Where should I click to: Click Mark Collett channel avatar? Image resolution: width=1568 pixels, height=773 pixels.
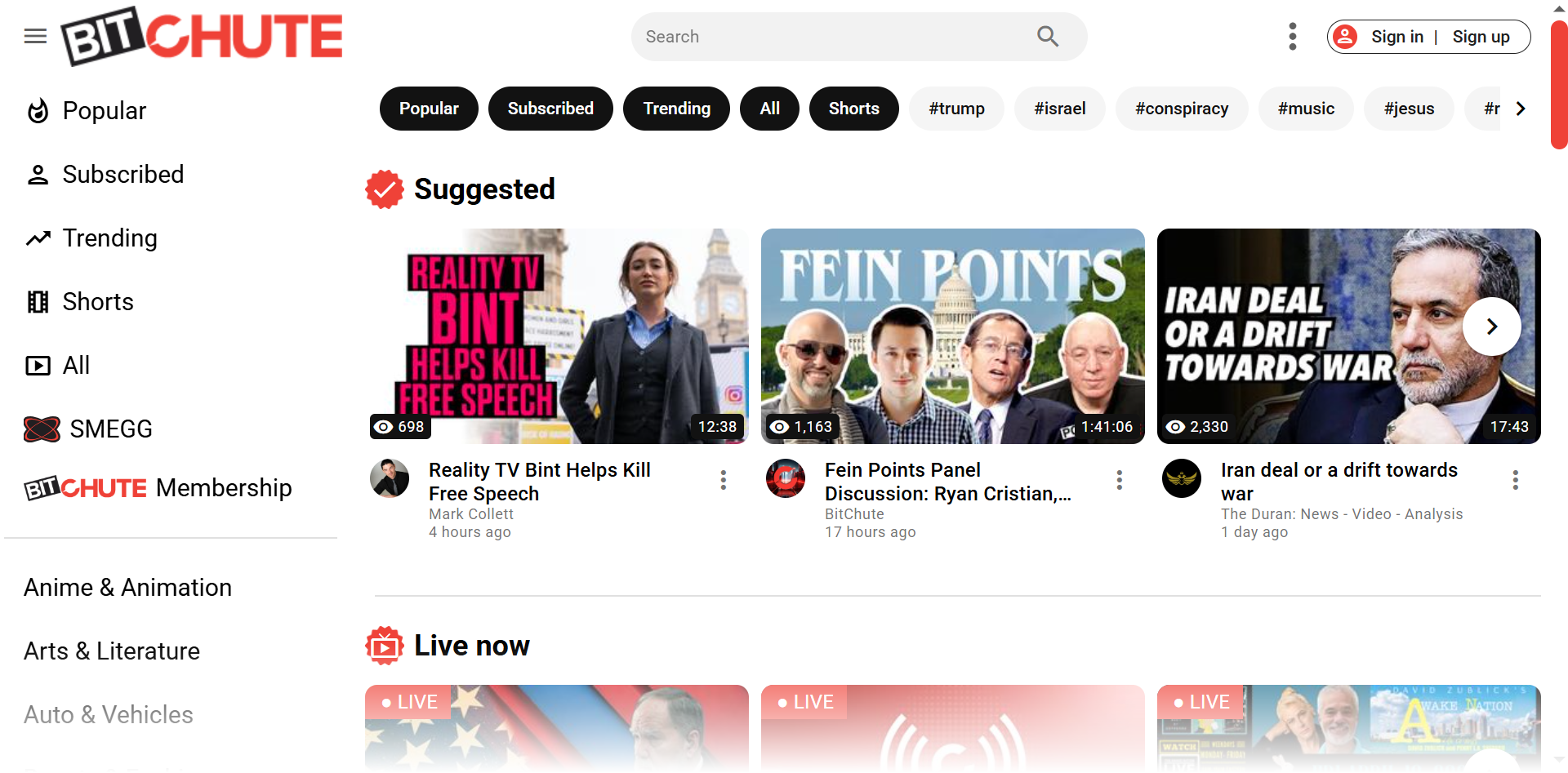[390, 478]
